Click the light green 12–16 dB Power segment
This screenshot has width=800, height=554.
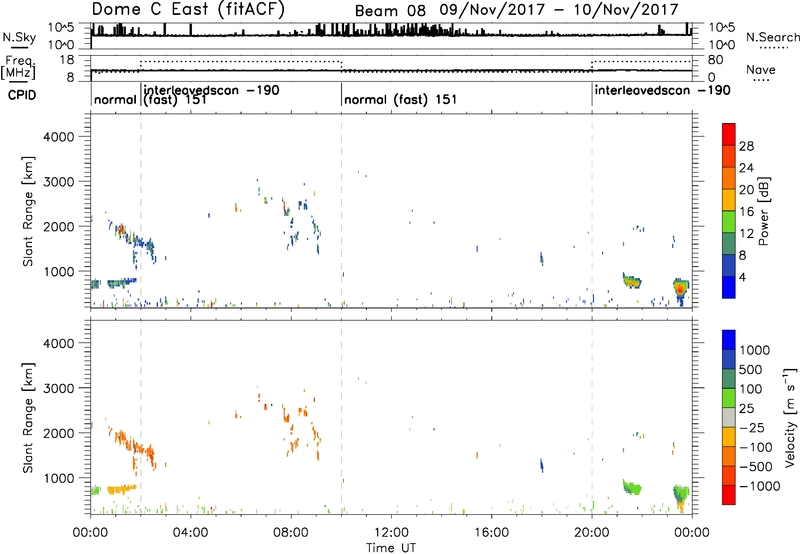[729, 221]
